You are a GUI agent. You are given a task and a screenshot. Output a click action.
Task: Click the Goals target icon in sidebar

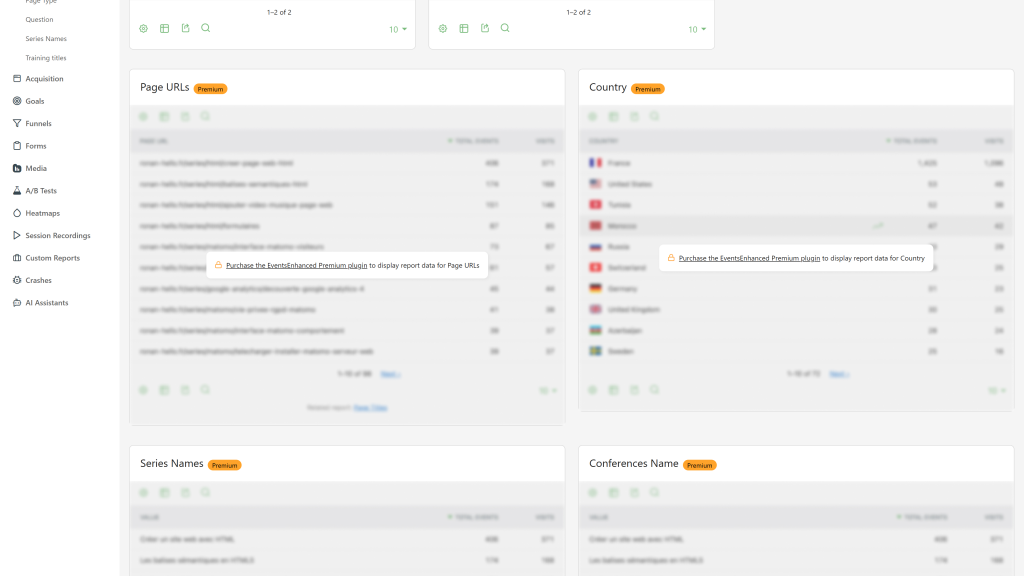pyautogui.click(x=17, y=101)
